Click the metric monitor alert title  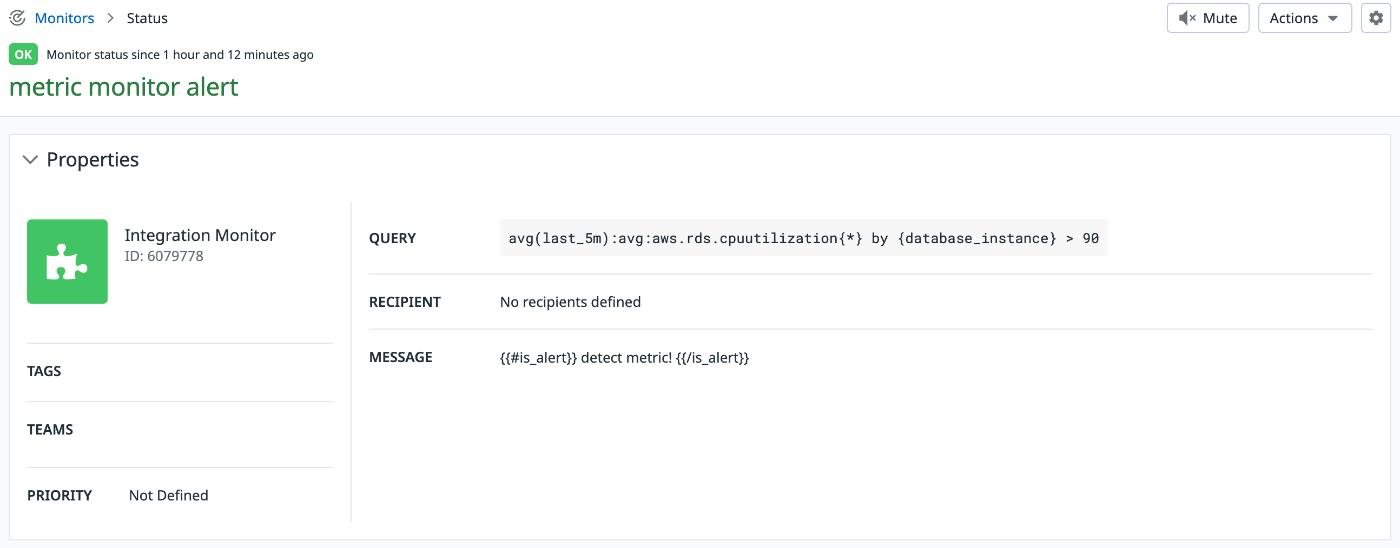tap(124, 87)
